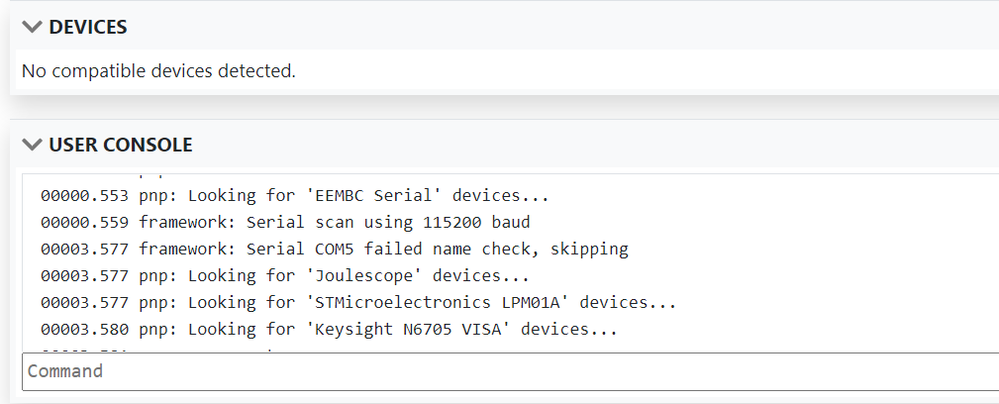Collapse the DEVICES section chevron
This screenshot has height=404, width=999.
33,28
